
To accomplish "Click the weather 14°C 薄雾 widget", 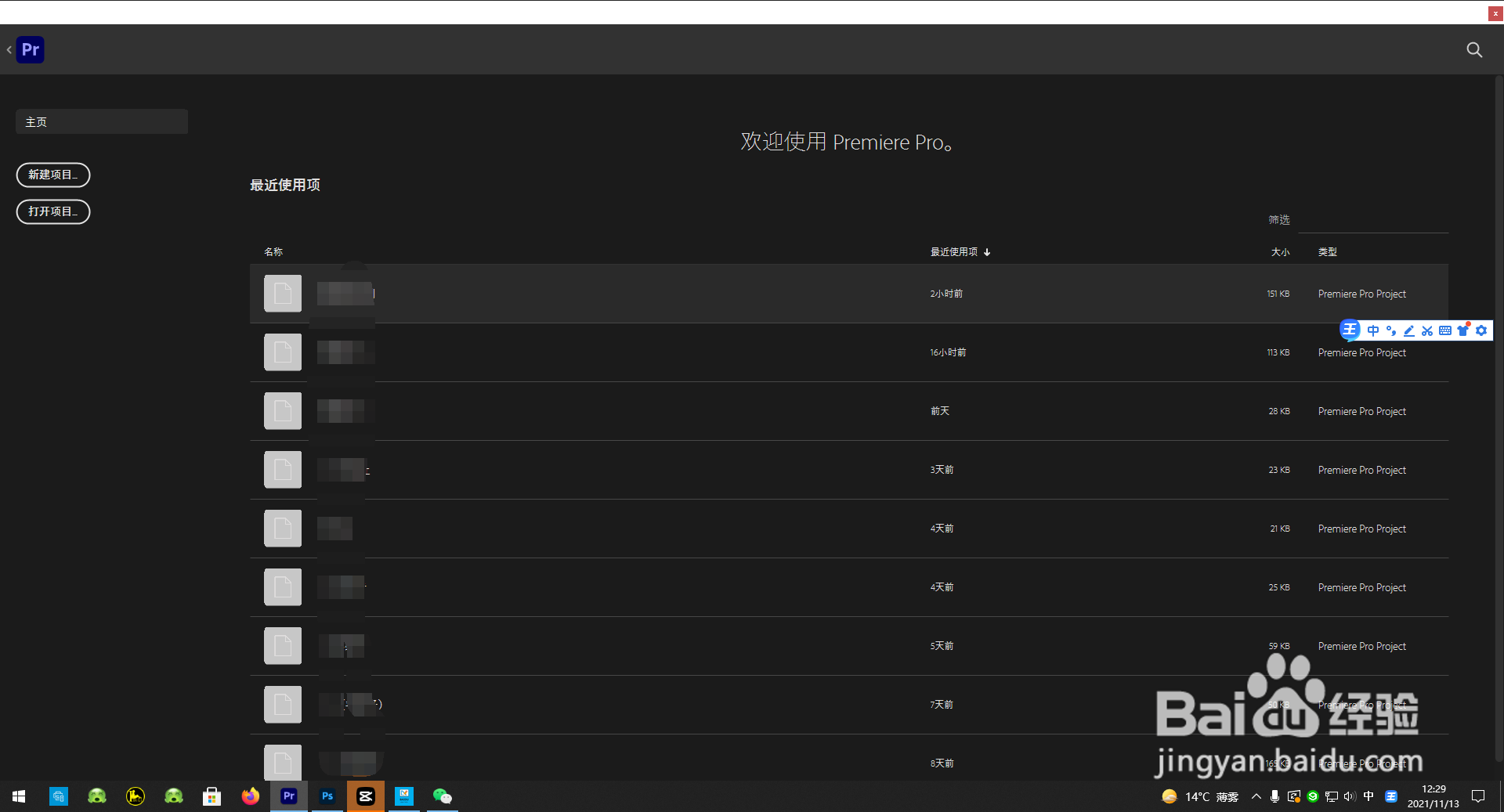I will click(x=1200, y=796).
